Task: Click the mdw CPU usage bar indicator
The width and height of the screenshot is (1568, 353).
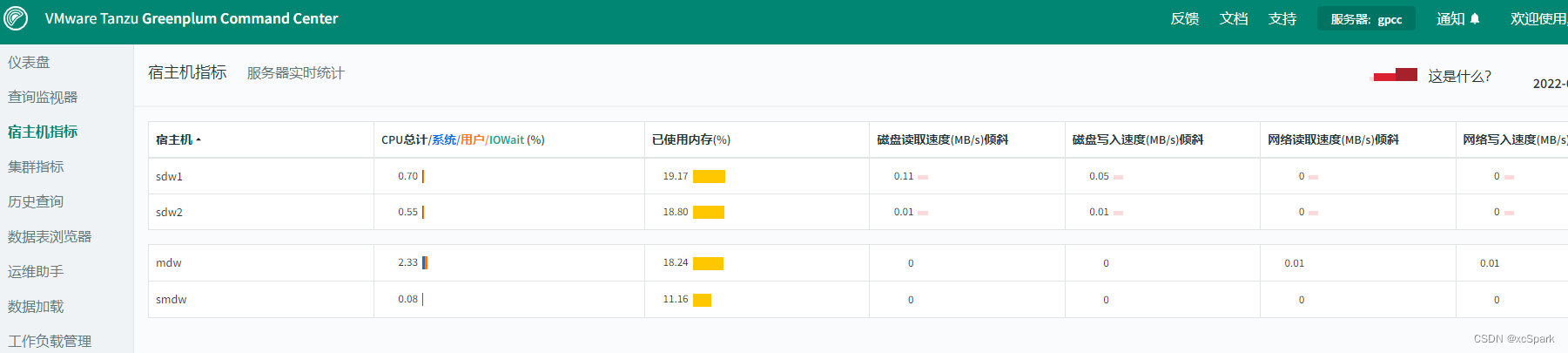Action: [425, 262]
